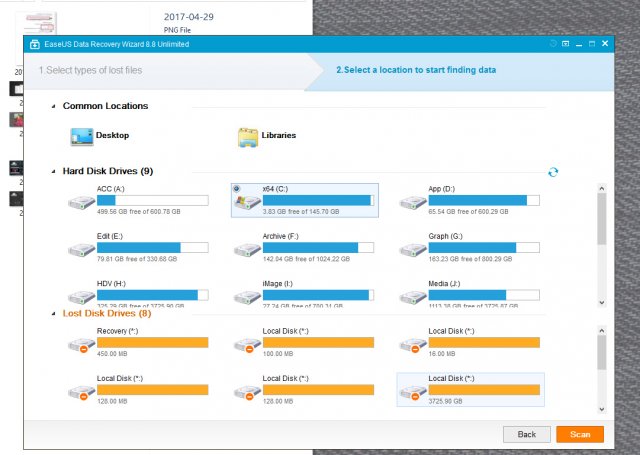
Task: Collapse the Lost Disk Drives section
Action: [x=52, y=314]
